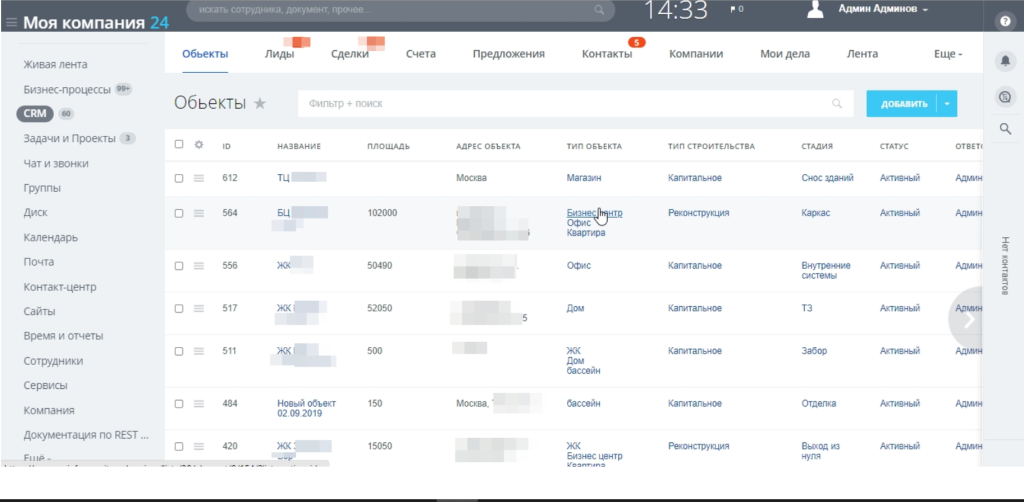Open row actions menu for ID 517

[x=199, y=308]
